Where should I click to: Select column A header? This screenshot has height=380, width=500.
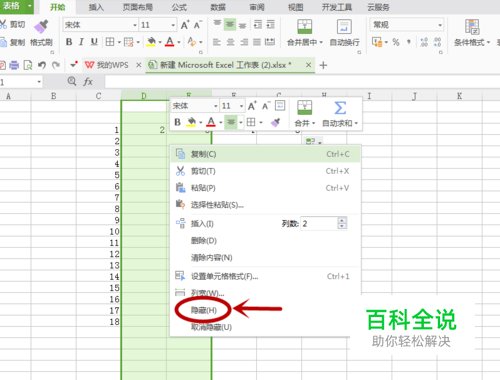[8, 96]
